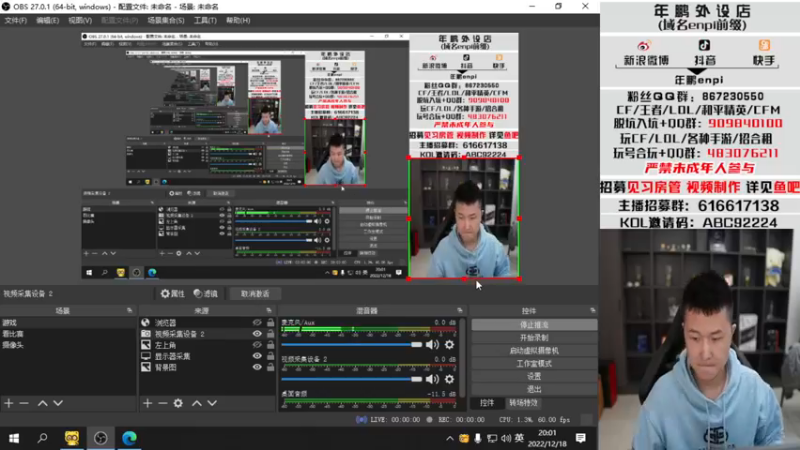Click the monitor icon of 显示器采集 source

click(x=145, y=356)
